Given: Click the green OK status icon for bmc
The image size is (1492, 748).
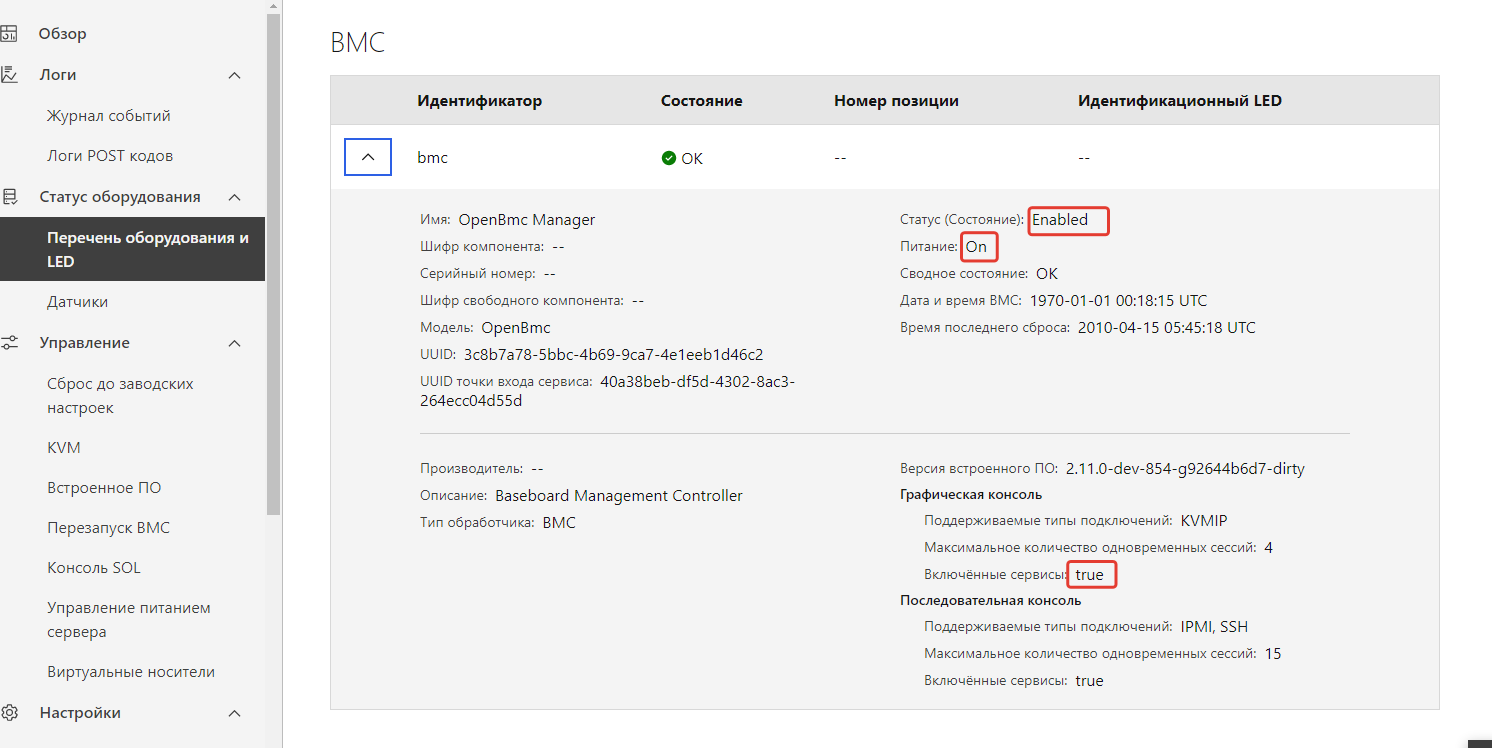Looking at the screenshot, I should click(667, 157).
